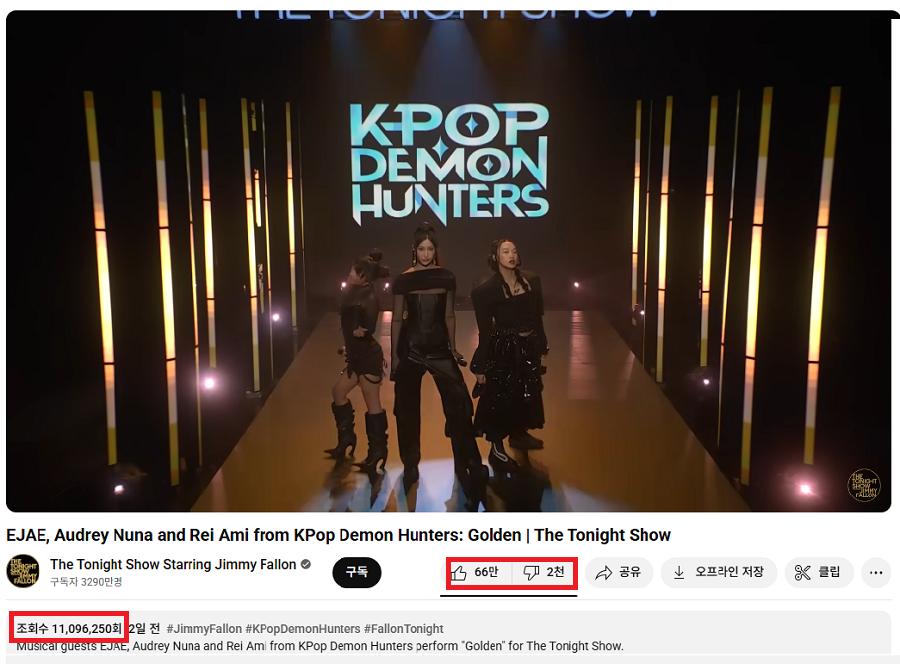900x664 pixels.
Task: Subscribe with the 구독 button
Action: [356, 572]
